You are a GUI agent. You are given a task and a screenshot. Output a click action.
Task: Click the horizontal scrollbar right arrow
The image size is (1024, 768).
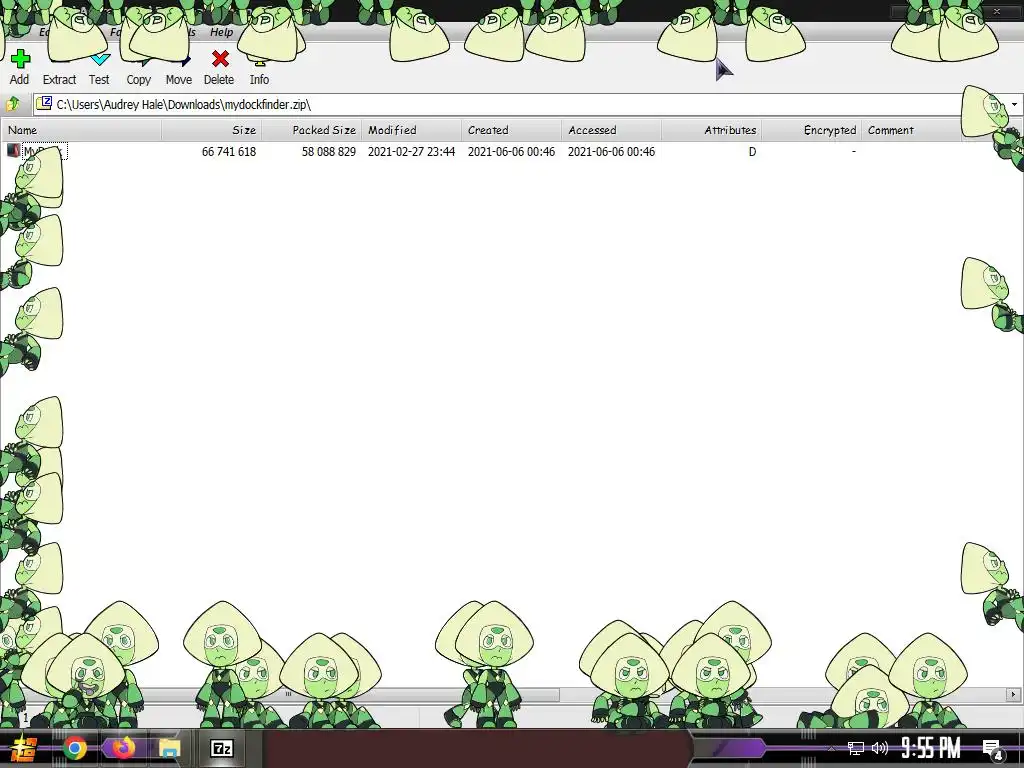click(x=1014, y=694)
